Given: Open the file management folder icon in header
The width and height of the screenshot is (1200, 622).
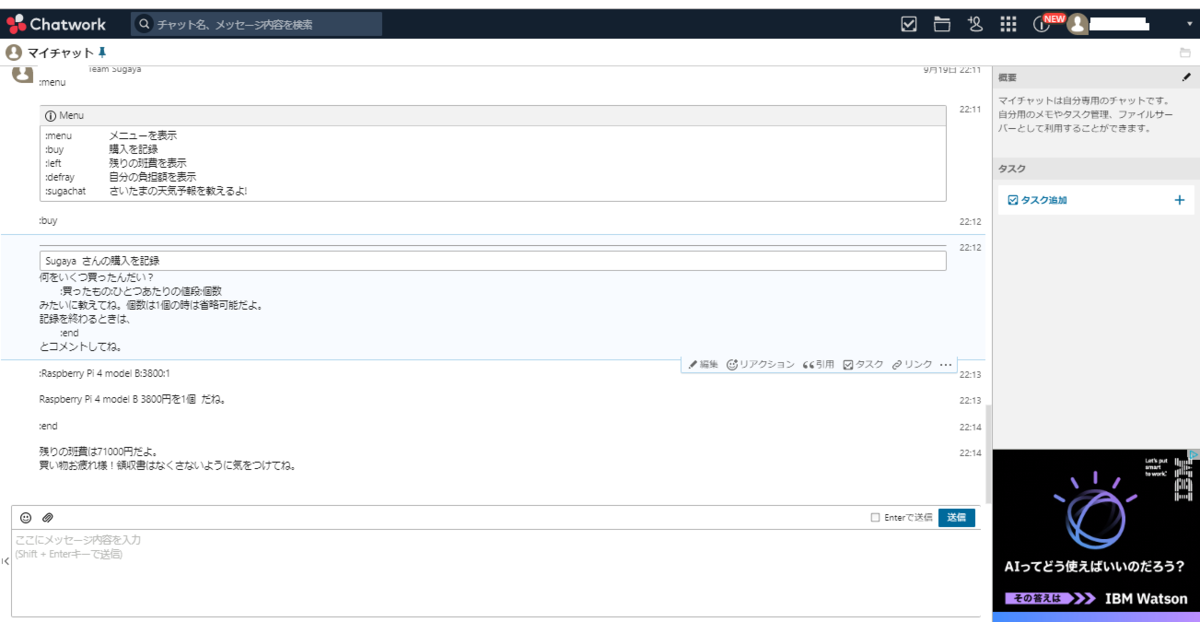Looking at the screenshot, I should pyautogui.click(x=941, y=24).
